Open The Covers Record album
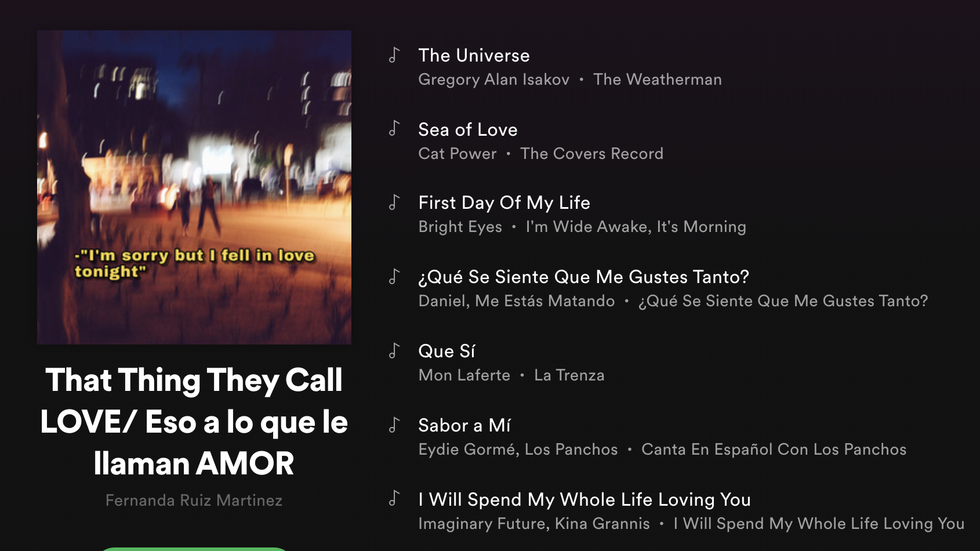Image resolution: width=980 pixels, height=551 pixels. click(592, 154)
